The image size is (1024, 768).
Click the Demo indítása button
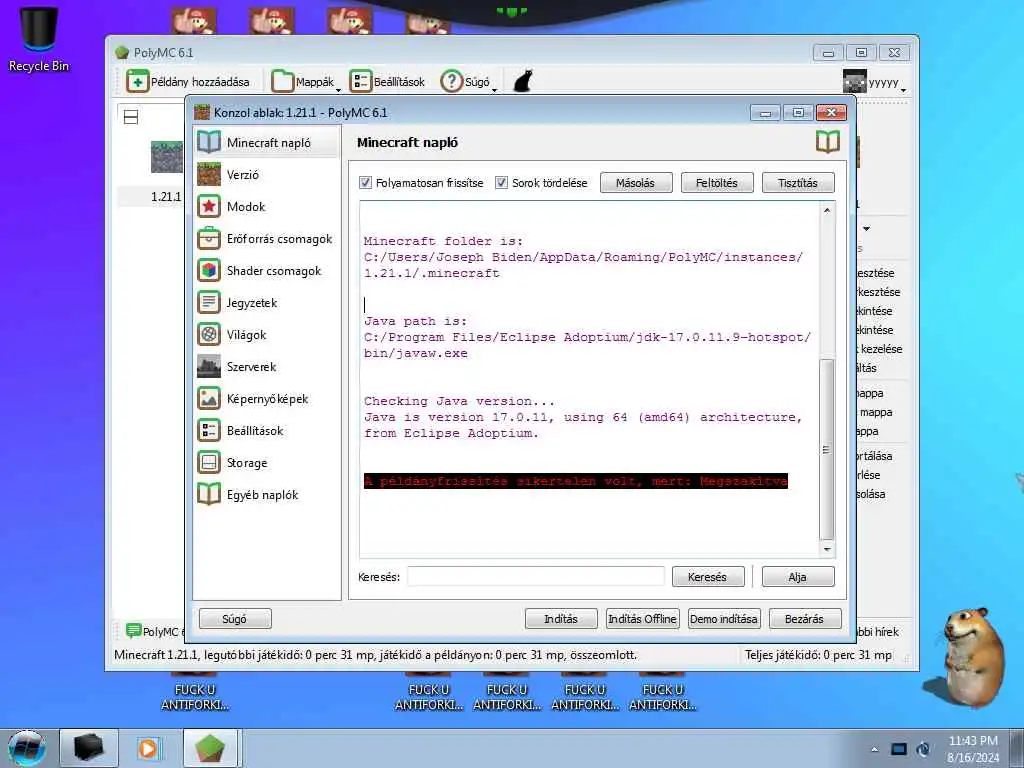click(724, 618)
